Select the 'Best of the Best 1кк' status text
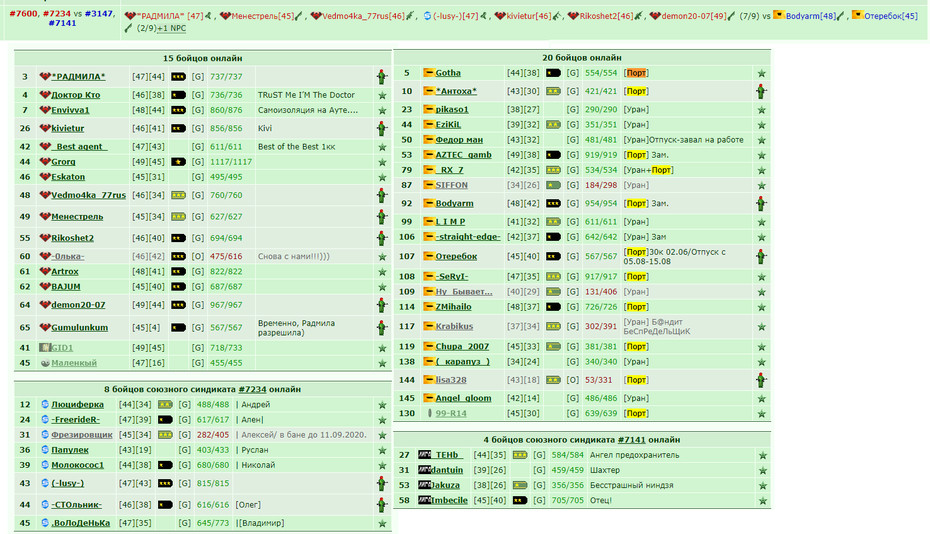Viewport: 930px width, 534px height. coord(296,147)
